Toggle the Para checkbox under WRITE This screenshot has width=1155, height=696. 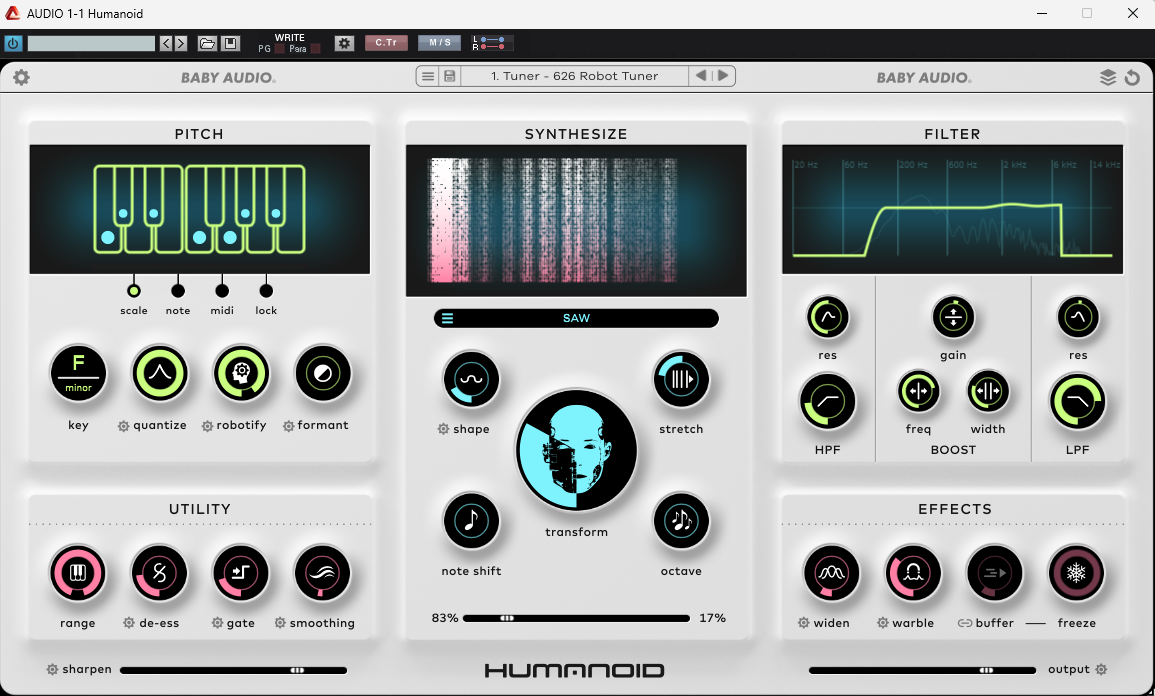[x=315, y=49]
